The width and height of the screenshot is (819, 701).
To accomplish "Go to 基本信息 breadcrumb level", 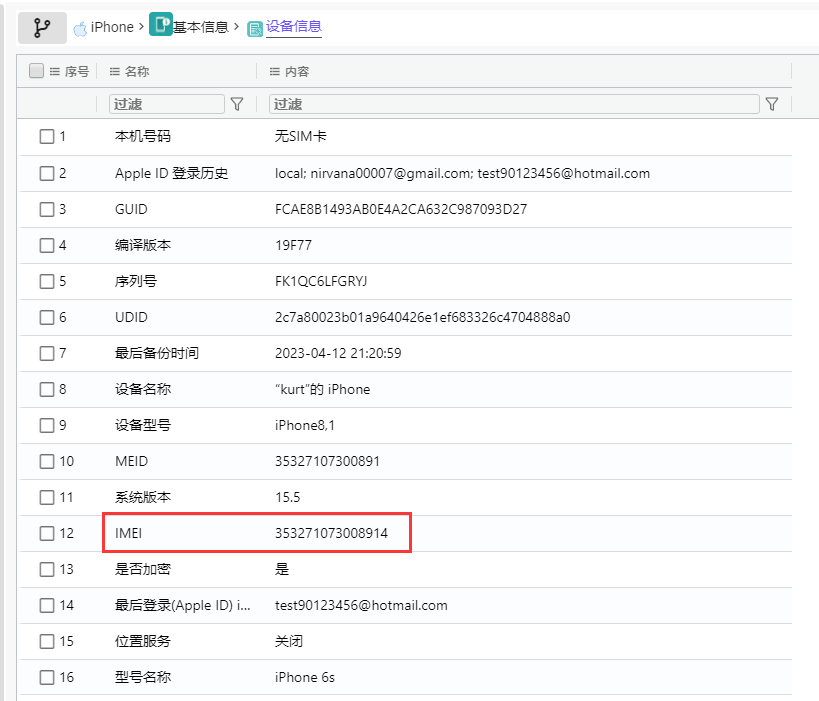I will click(201, 27).
